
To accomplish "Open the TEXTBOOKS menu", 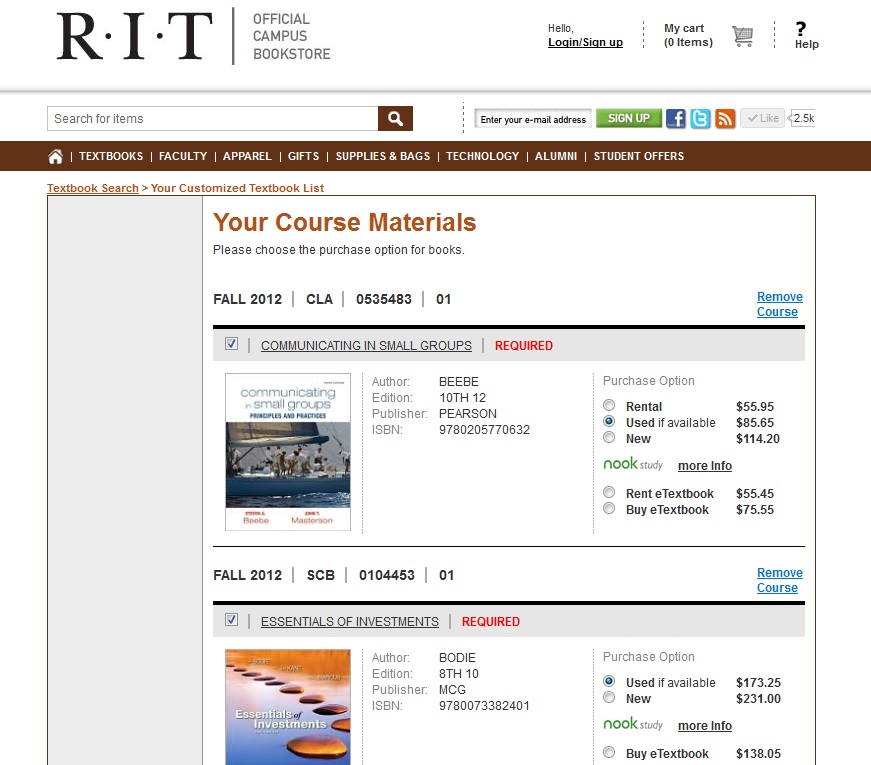I will 110,156.
